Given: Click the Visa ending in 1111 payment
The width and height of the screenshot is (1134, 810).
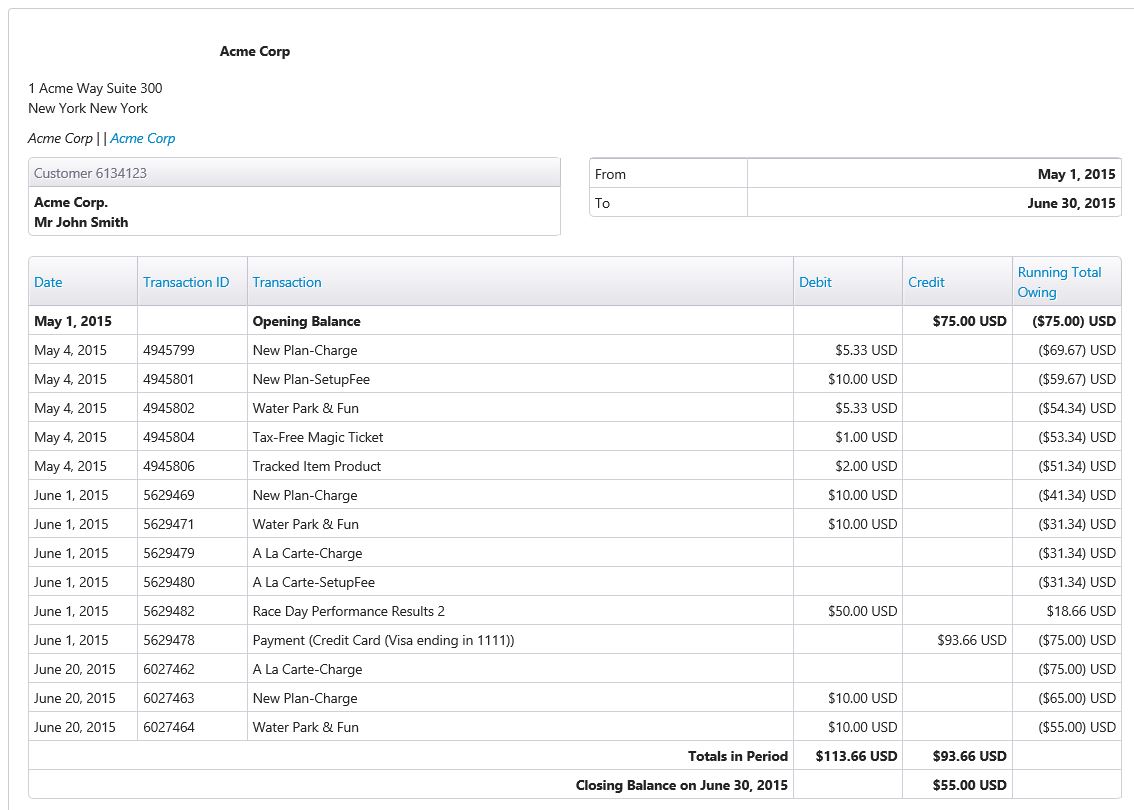Looking at the screenshot, I should (383, 640).
